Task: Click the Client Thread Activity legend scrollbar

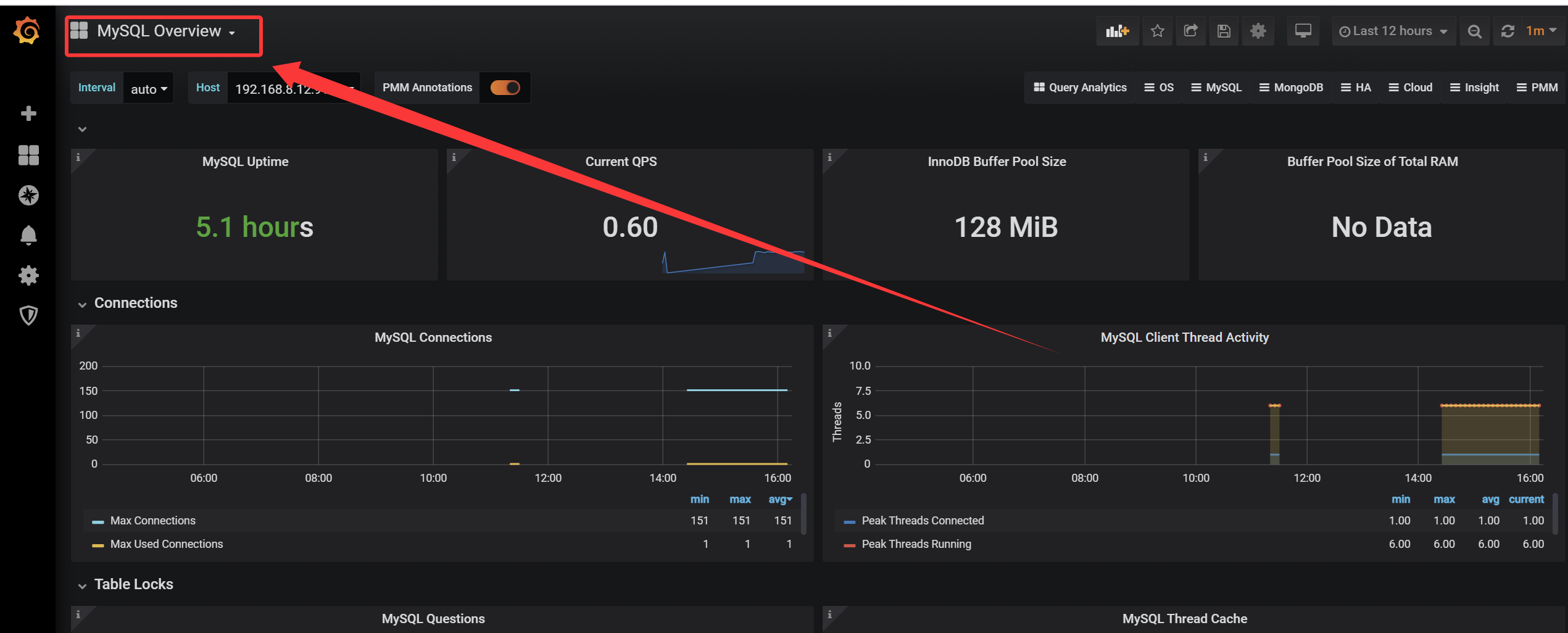Action: pos(1555,513)
